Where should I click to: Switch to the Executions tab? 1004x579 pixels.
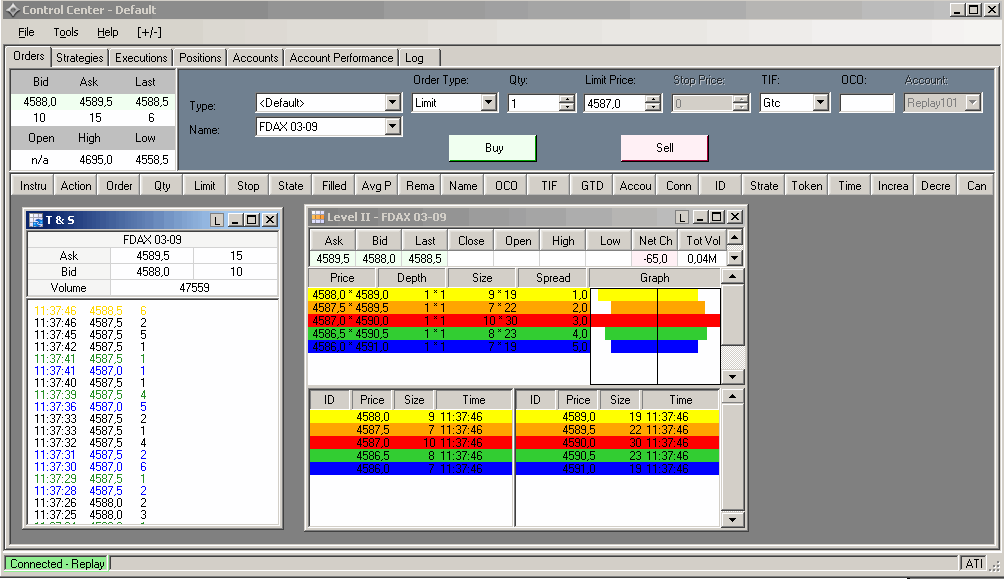click(x=141, y=58)
